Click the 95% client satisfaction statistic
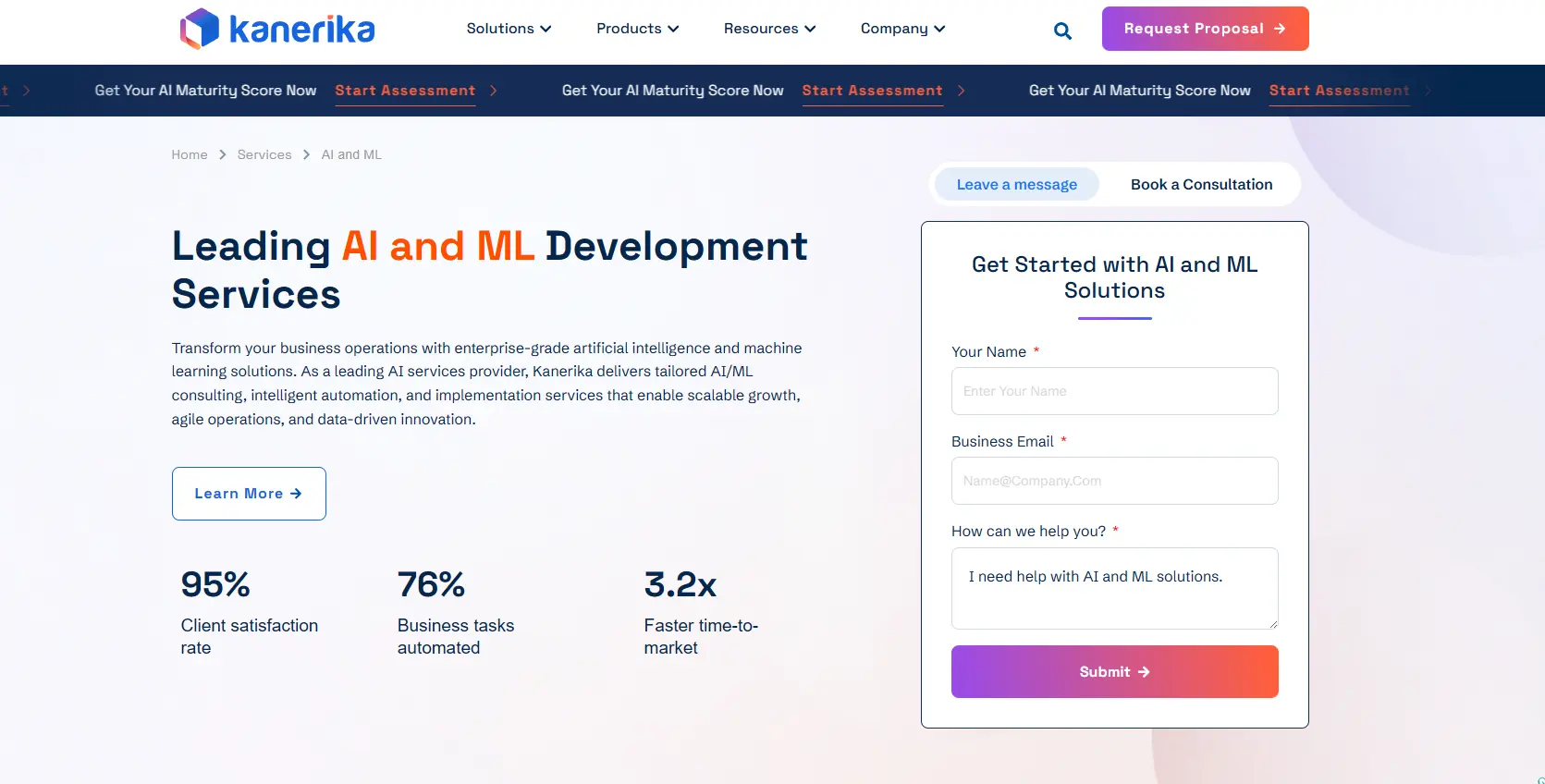 [x=250, y=612]
